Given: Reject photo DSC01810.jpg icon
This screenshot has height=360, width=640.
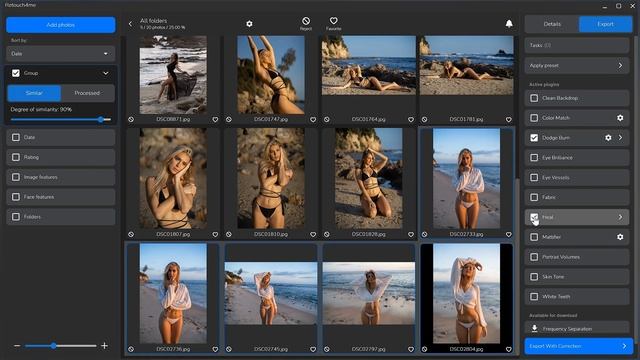Looking at the screenshot, I should 229,235.
